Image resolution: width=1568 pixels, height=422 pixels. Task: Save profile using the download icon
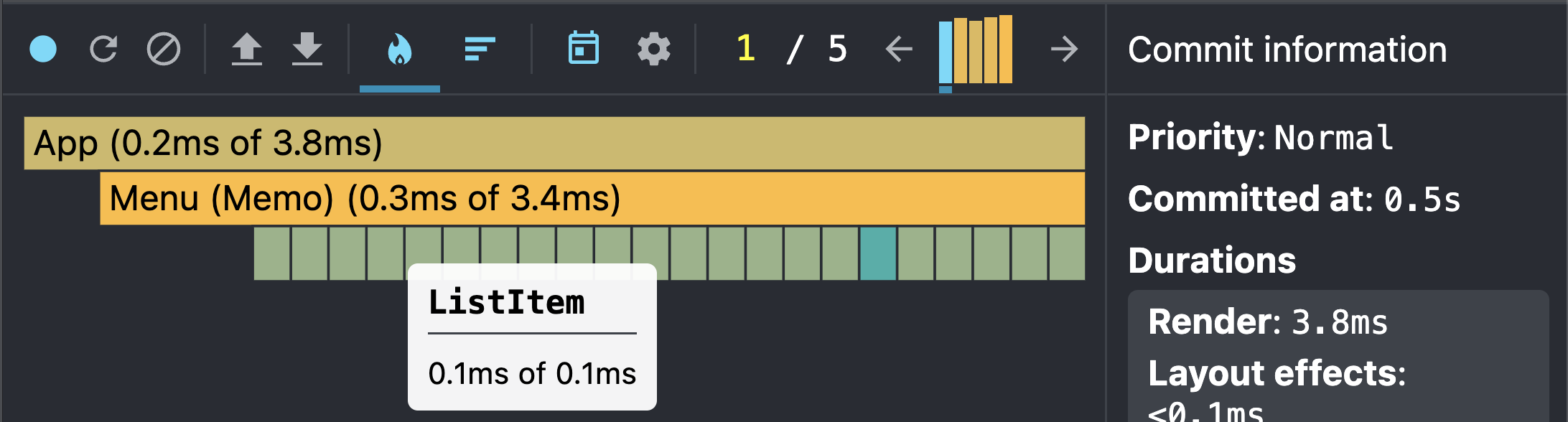307,50
